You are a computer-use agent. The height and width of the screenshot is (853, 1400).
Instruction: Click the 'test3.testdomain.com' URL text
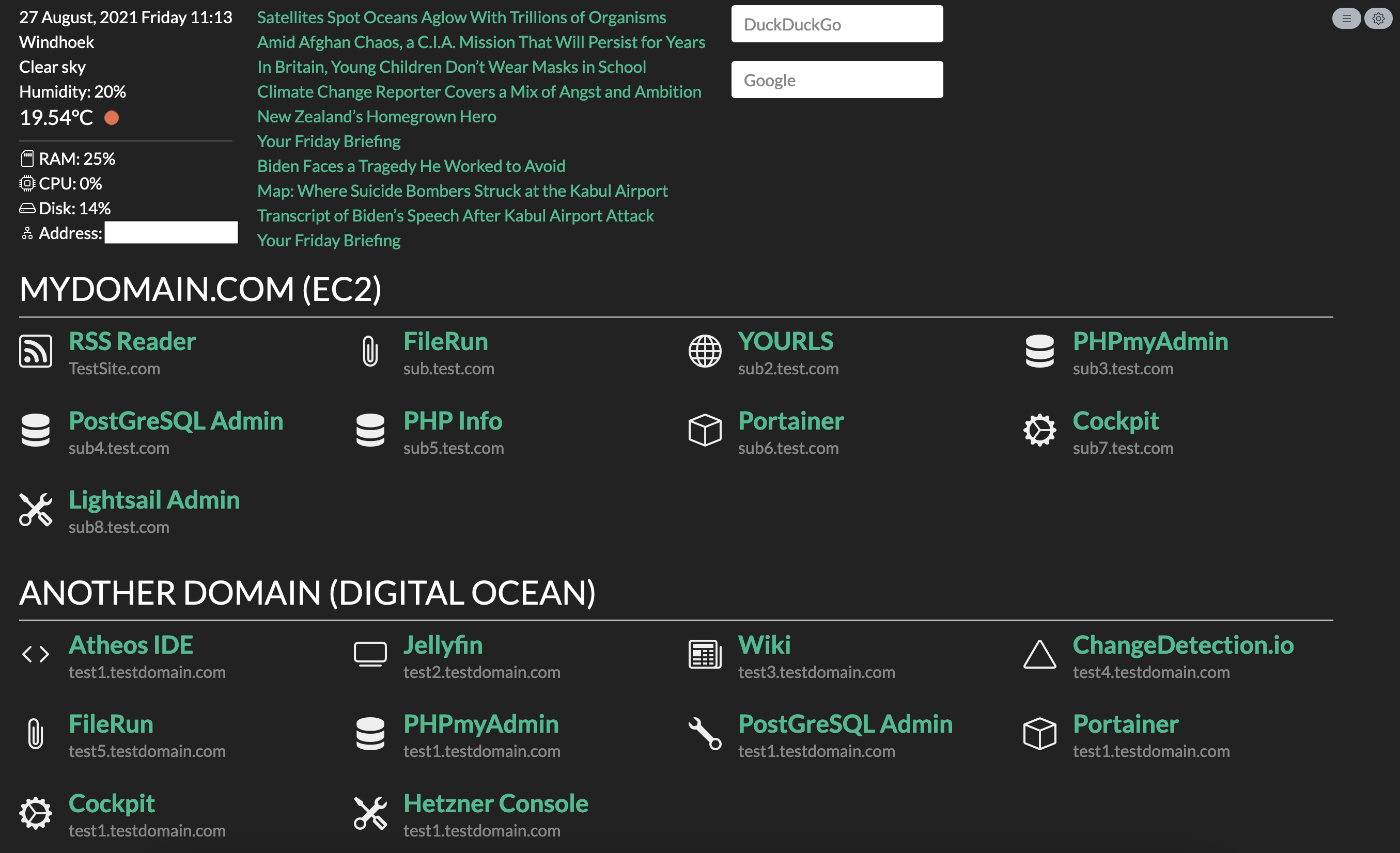click(x=816, y=672)
